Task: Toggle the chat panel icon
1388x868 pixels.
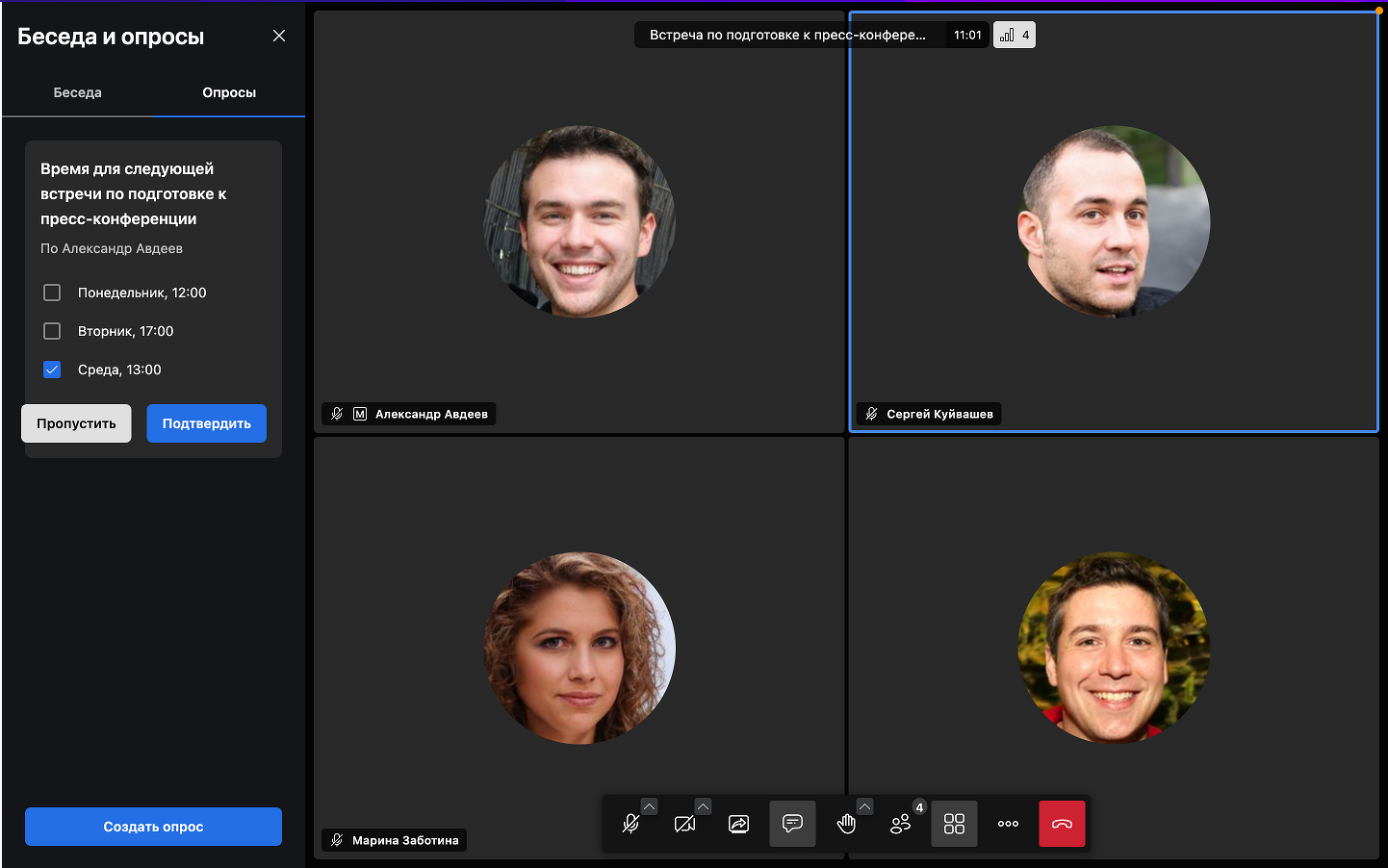Action: (792, 825)
